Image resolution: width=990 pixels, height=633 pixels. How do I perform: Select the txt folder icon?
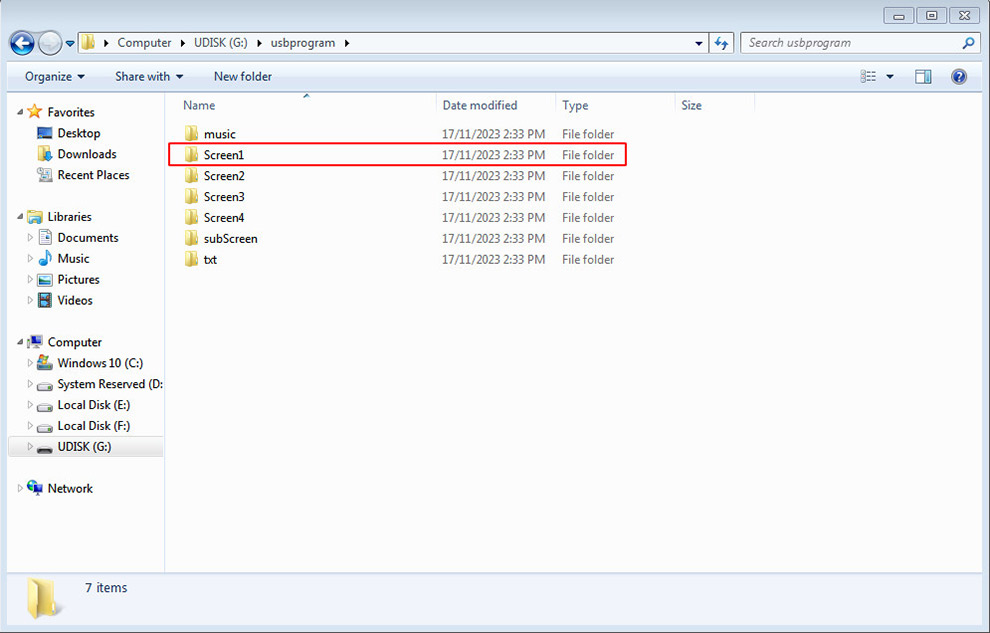point(191,259)
